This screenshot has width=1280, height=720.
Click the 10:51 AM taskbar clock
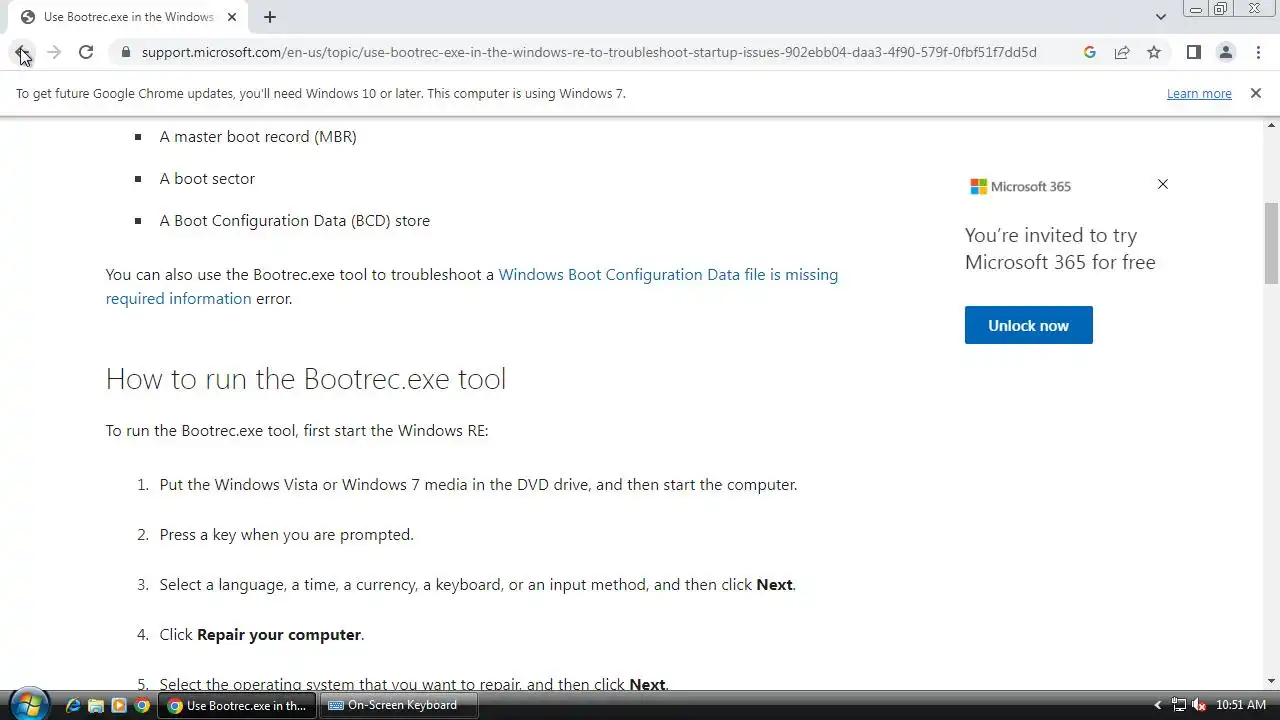1241,705
